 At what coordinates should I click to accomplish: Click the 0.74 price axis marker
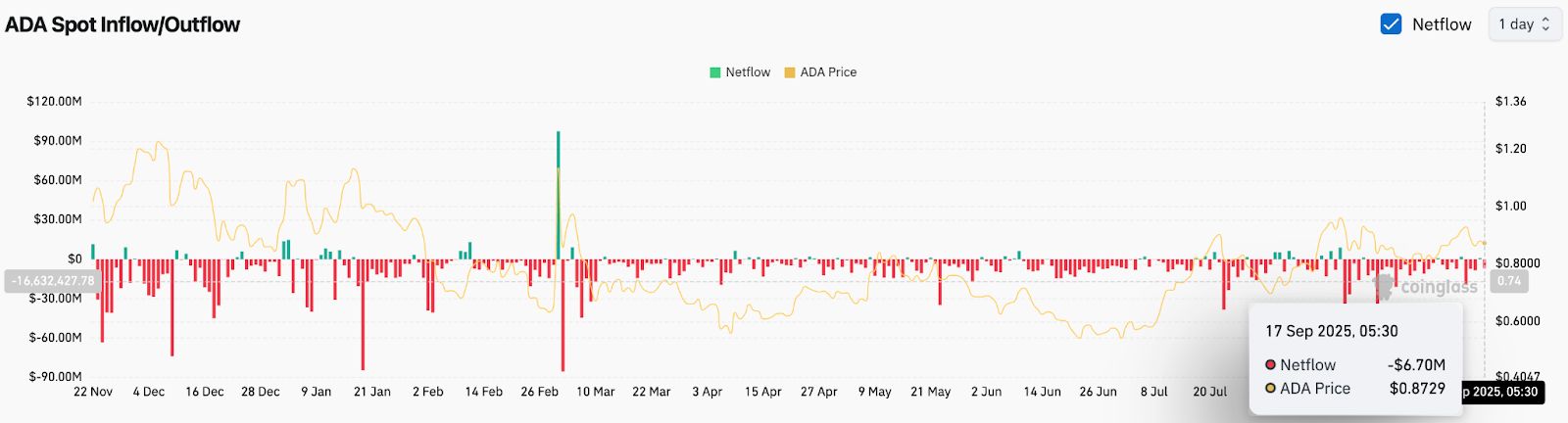click(1509, 281)
